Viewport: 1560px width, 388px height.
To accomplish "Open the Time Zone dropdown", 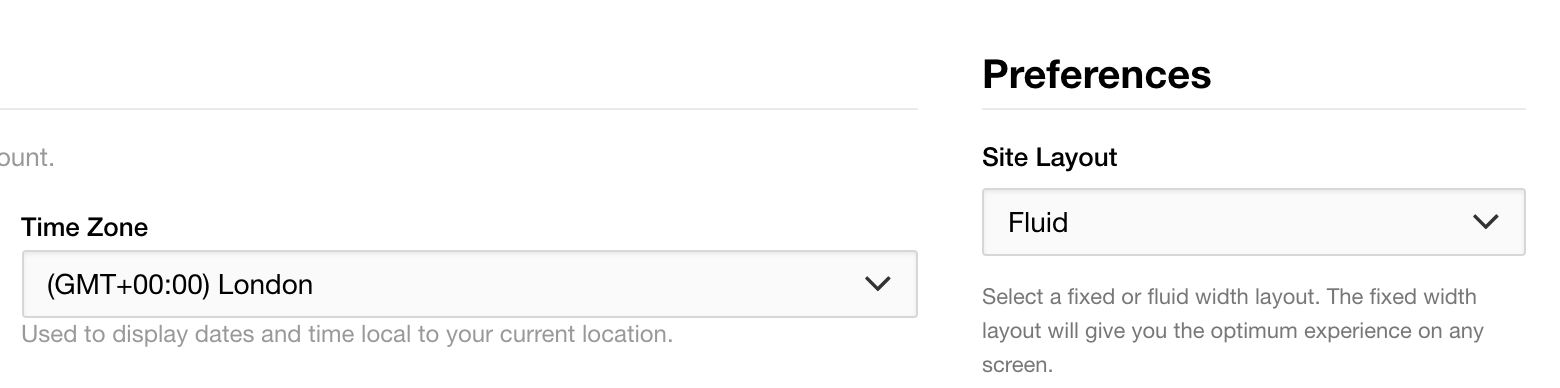I will 469,284.
